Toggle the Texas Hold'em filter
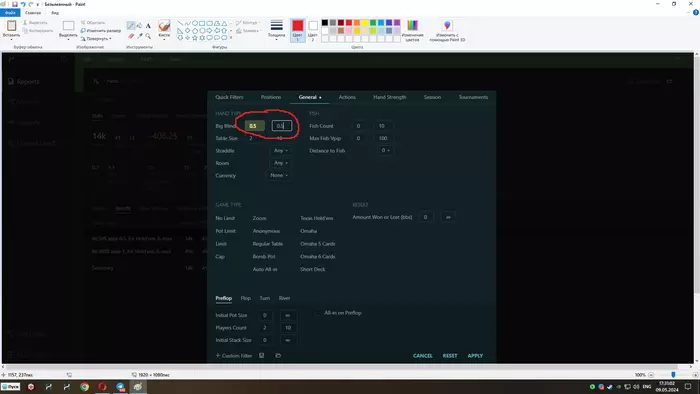Viewport: 700px width, 394px height. 317,218
